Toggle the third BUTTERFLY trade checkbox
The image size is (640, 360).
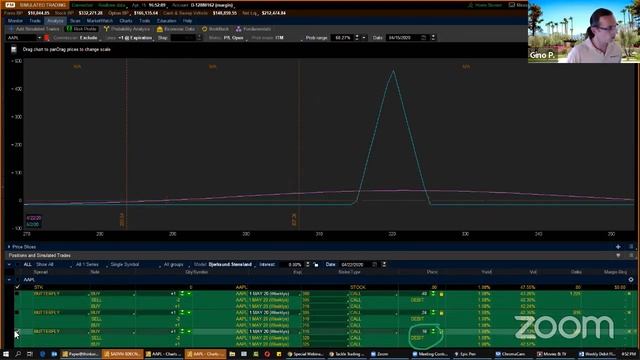(x=17, y=331)
